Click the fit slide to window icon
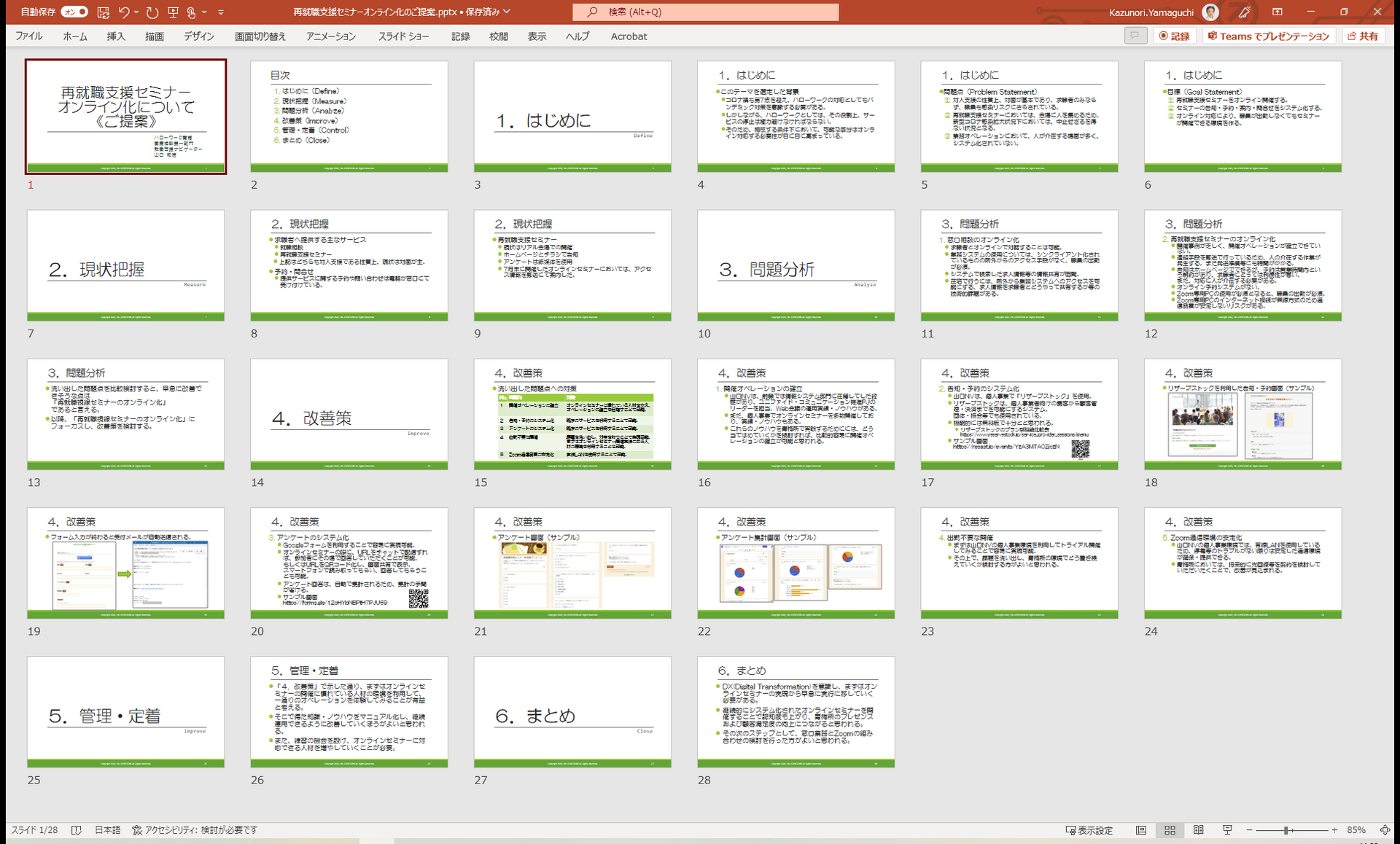 [x=1385, y=830]
